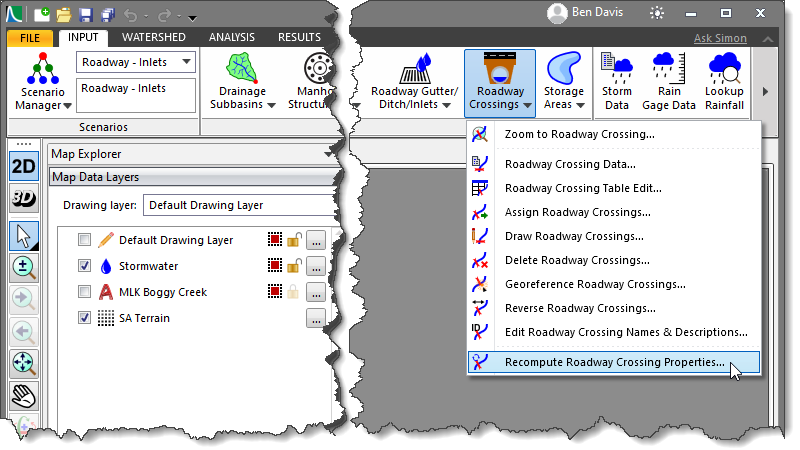This screenshot has width=800, height=450.
Task: Click the Ask Simon link
Action: coord(720,38)
